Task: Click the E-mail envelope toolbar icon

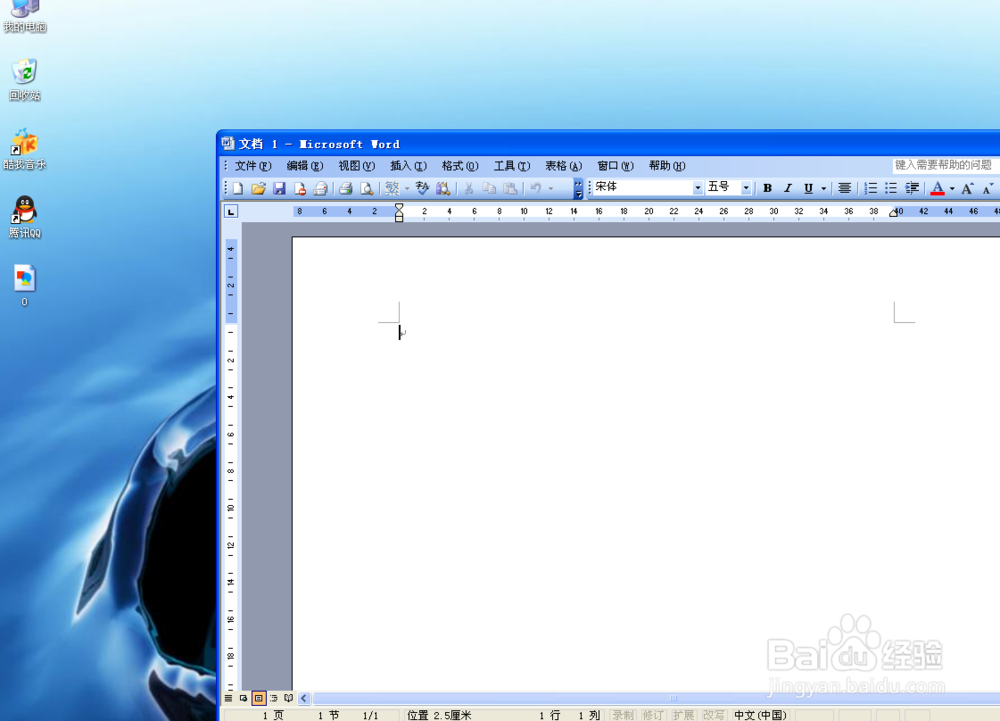Action: (320, 189)
